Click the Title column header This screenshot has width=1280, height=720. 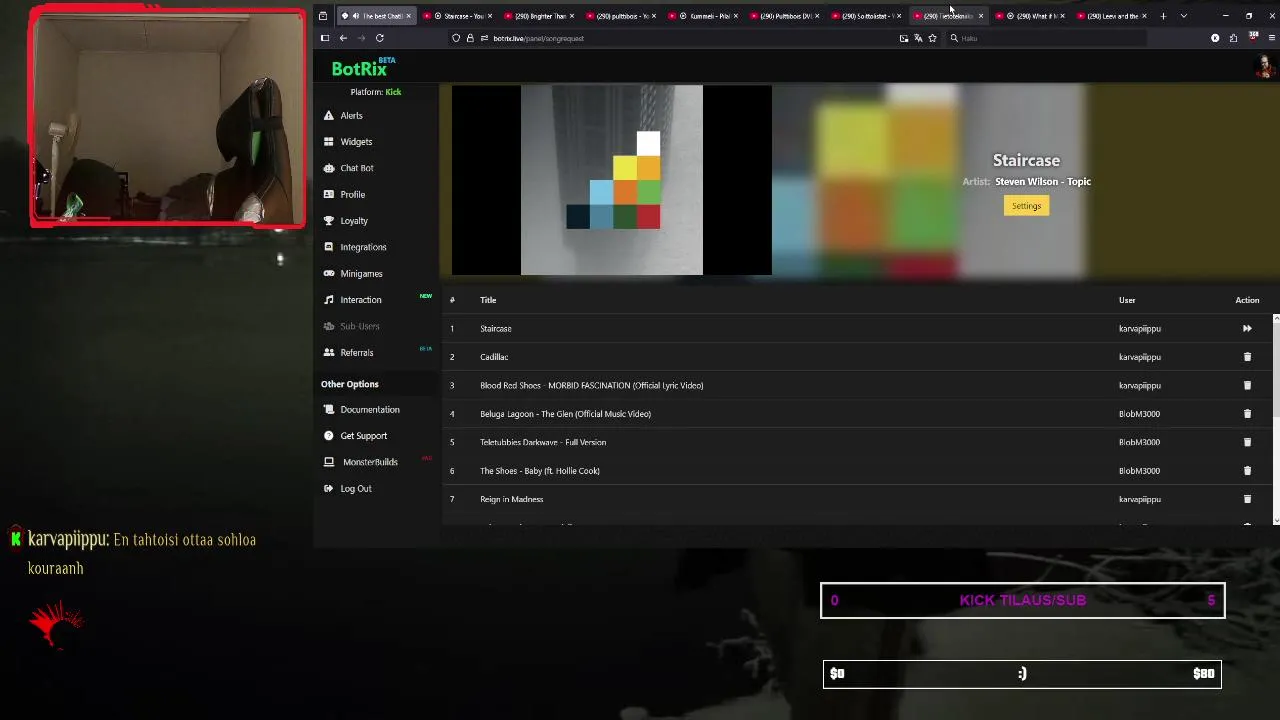(488, 300)
